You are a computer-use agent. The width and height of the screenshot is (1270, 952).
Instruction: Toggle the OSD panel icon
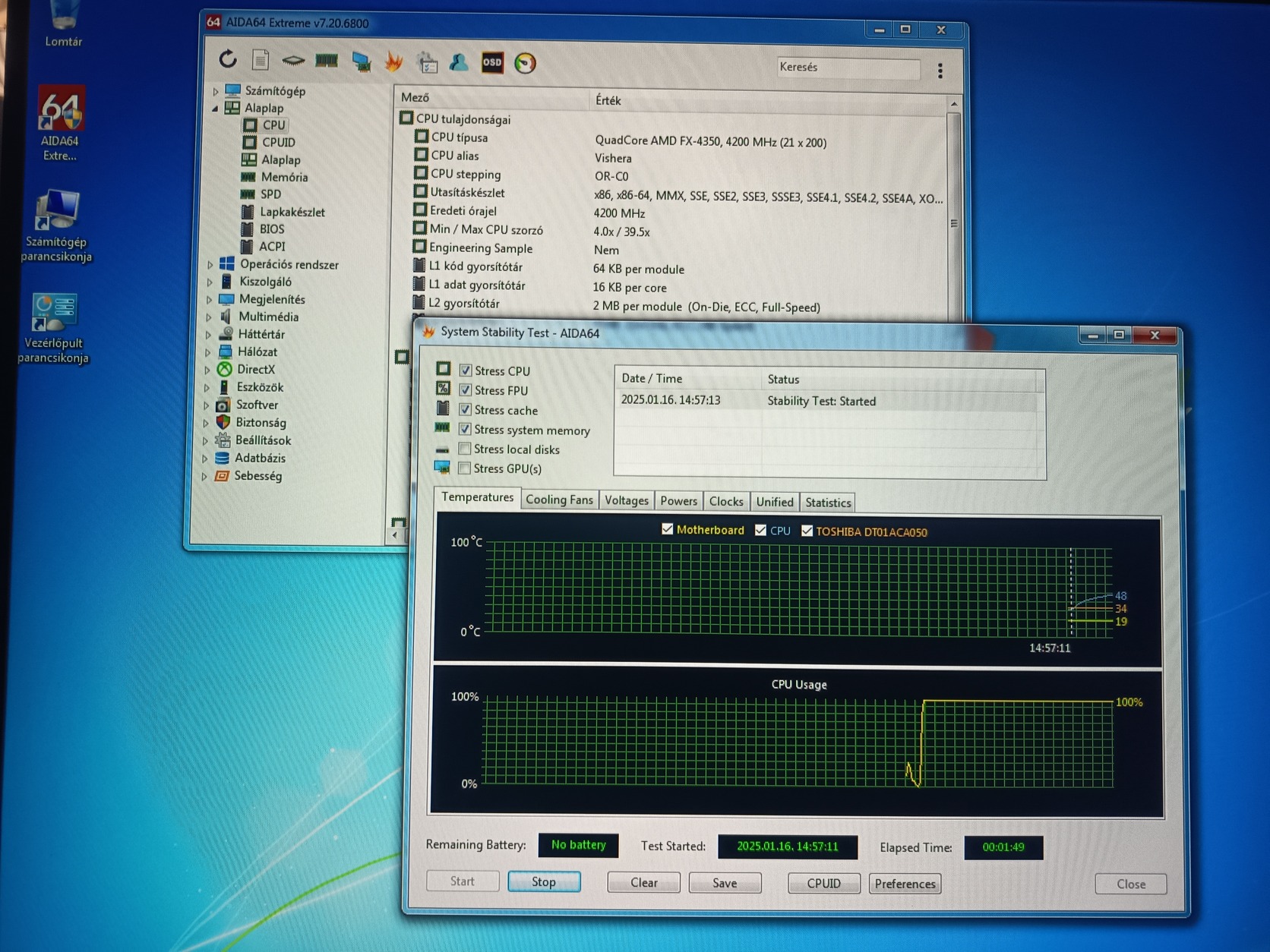coord(492,63)
